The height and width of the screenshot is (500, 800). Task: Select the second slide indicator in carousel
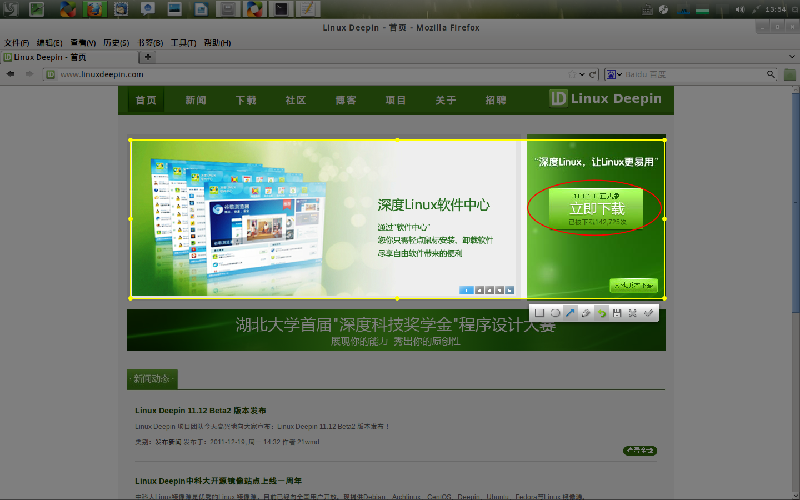click(x=480, y=290)
